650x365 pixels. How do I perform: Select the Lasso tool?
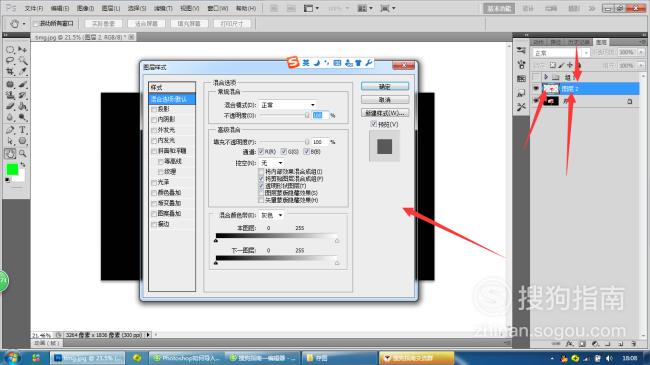click(x=10, y=61)
